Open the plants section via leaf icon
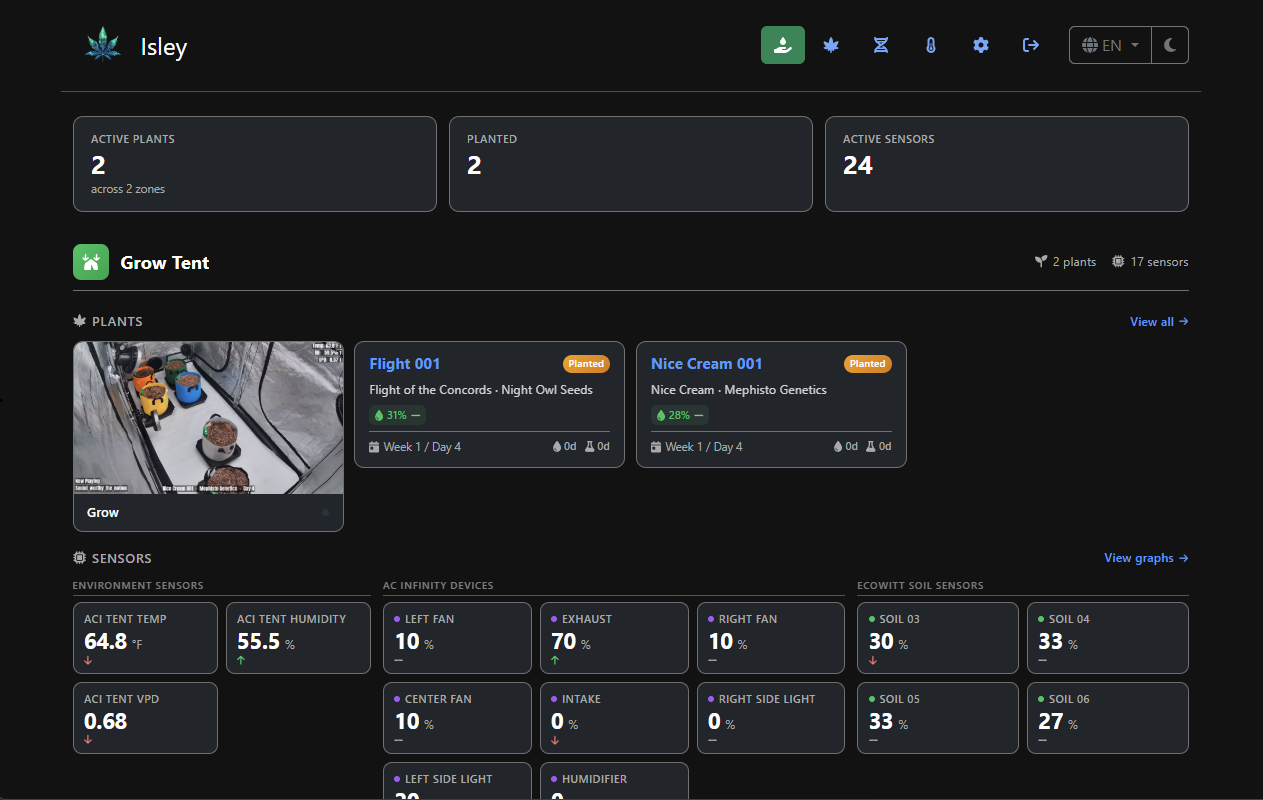The height and width of the screenshot is (800, 1263). 831,44
